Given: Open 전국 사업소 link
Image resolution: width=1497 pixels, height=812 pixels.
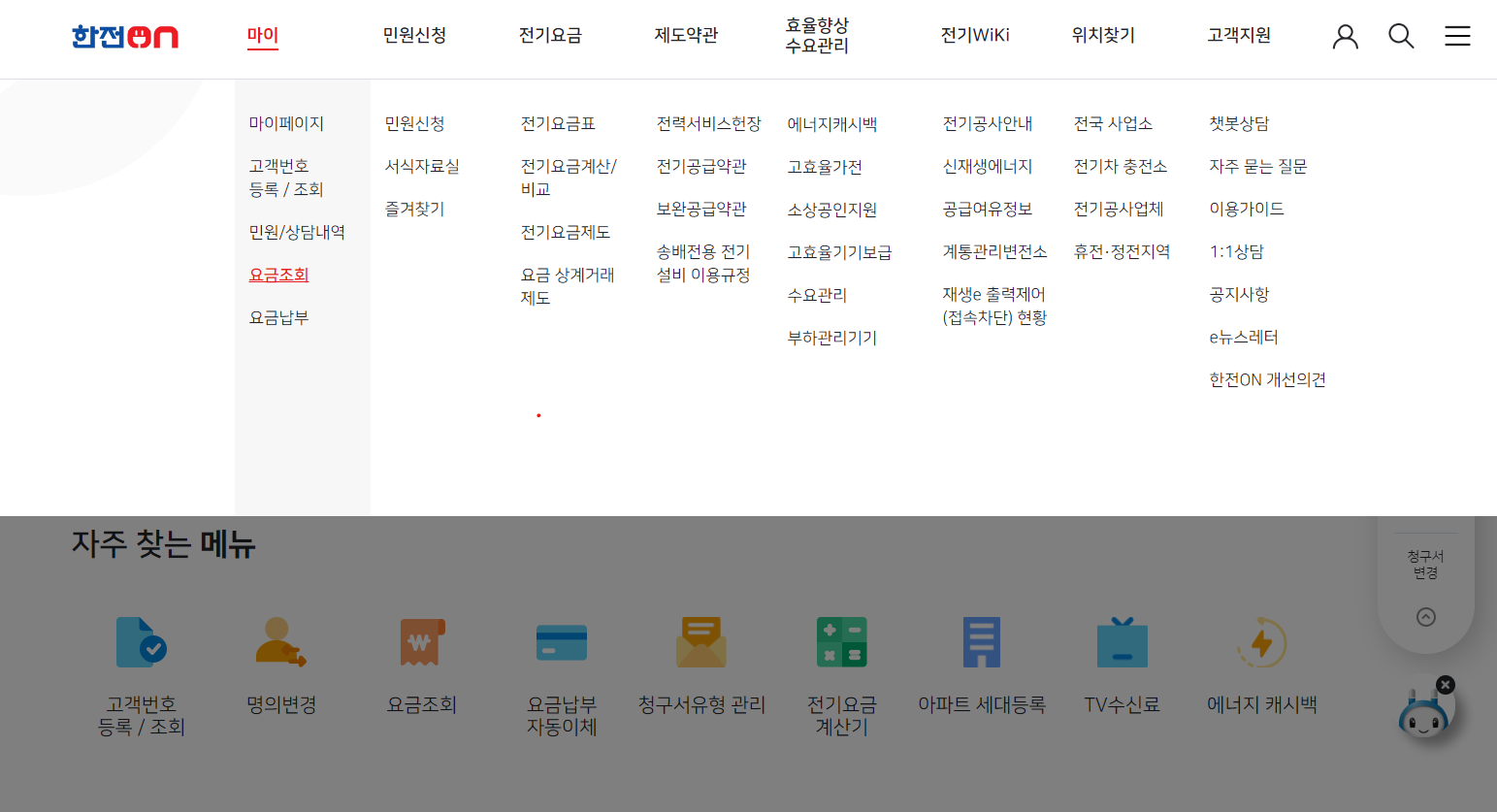Looking at the screenshot, I should [x=1113, y=124].
